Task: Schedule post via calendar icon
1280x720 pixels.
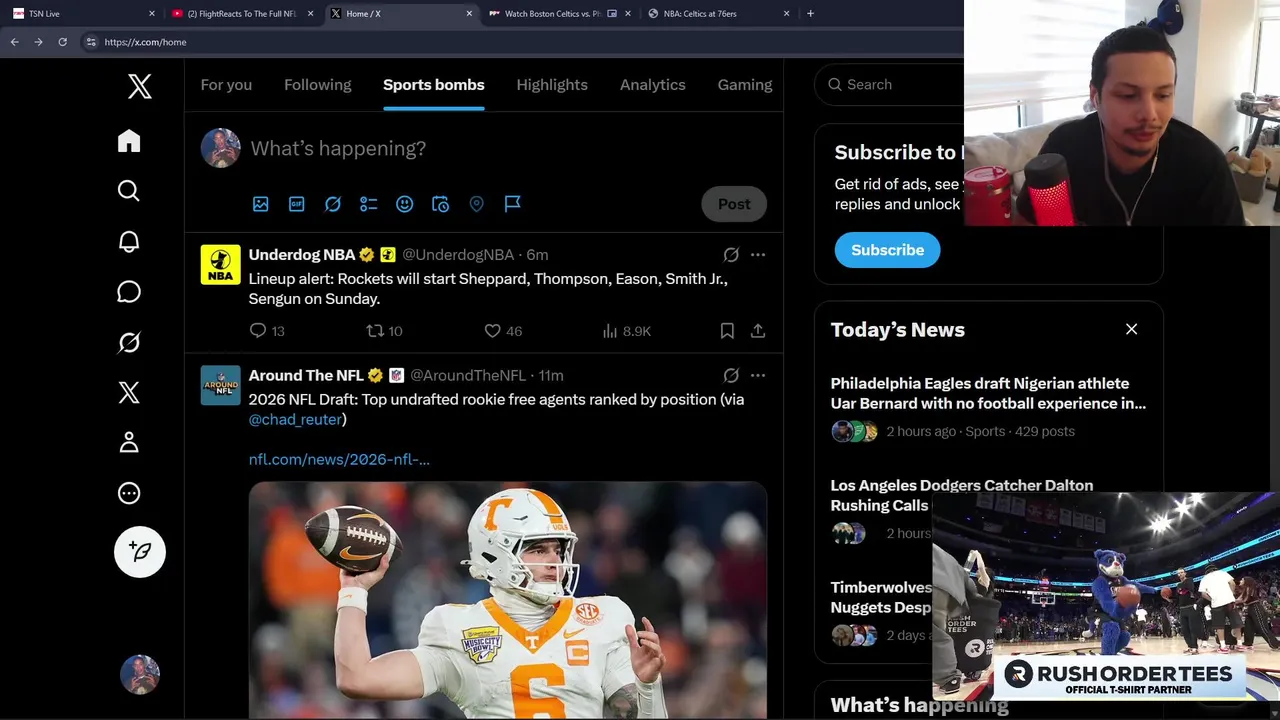Action: [441, 204]
